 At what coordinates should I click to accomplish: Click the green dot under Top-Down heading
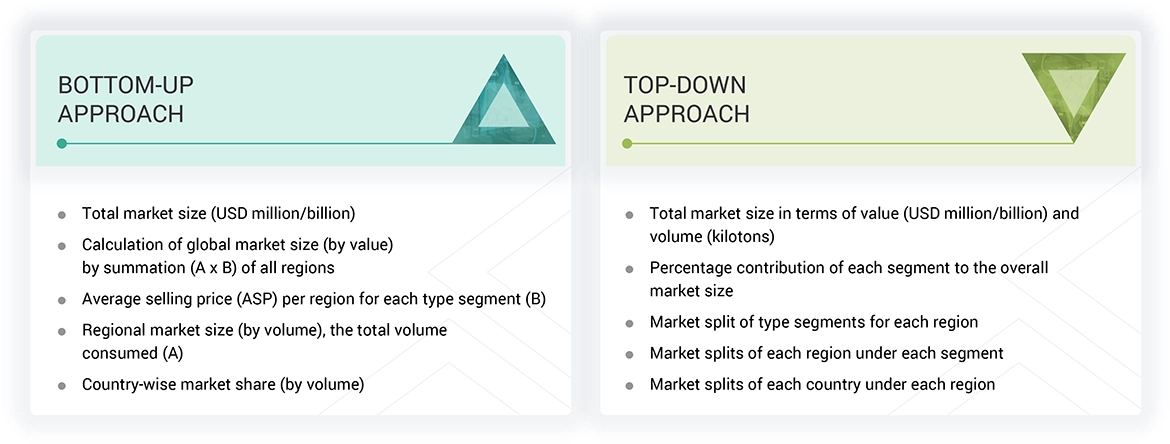627,144
